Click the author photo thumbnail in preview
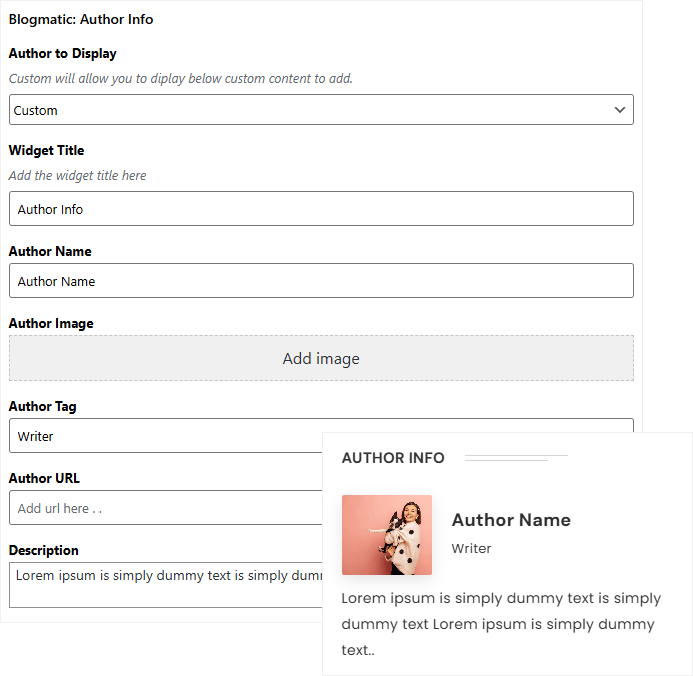693x676 pixels. coord(387,535)
